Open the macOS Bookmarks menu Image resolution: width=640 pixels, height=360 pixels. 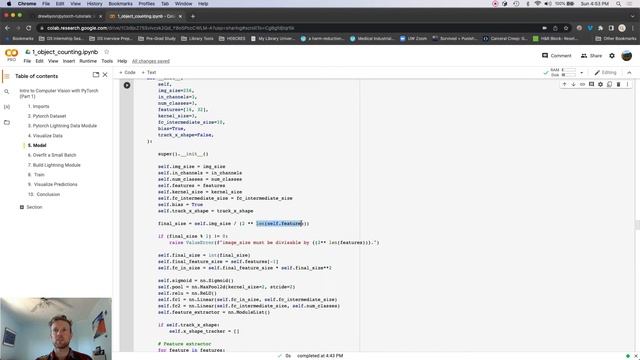point(120,4)
